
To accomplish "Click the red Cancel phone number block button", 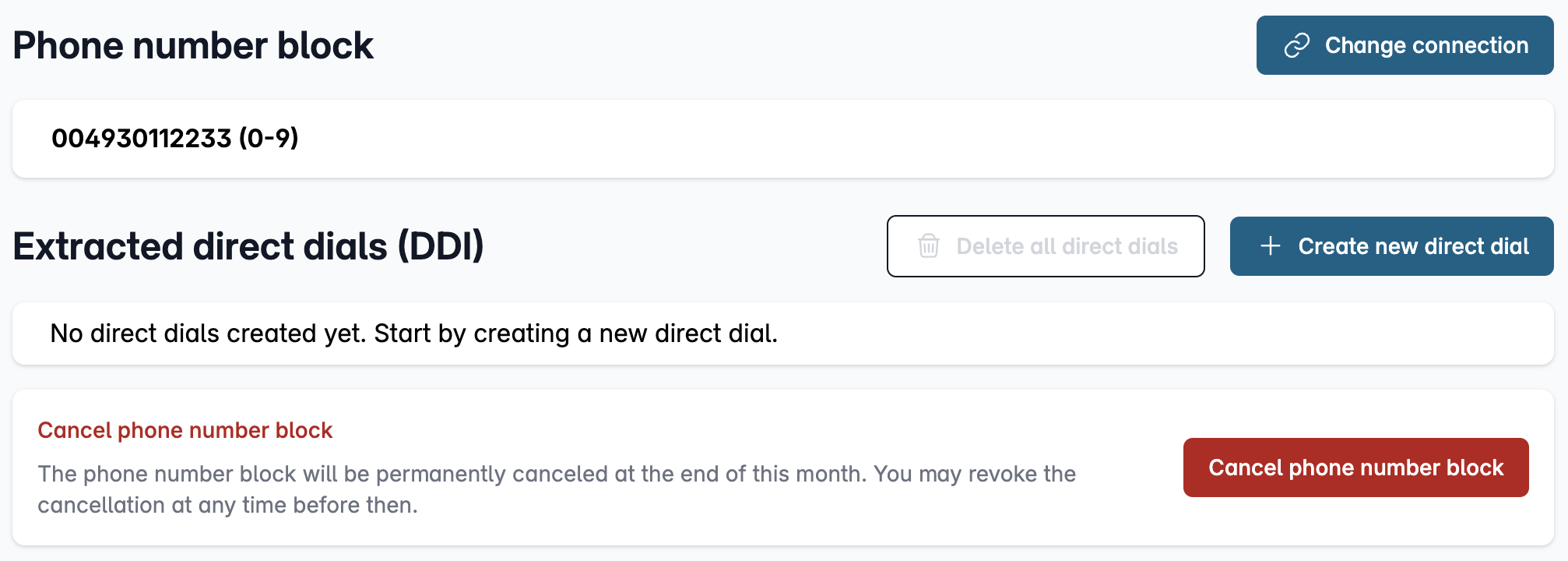I will [x=1355, y=467].
